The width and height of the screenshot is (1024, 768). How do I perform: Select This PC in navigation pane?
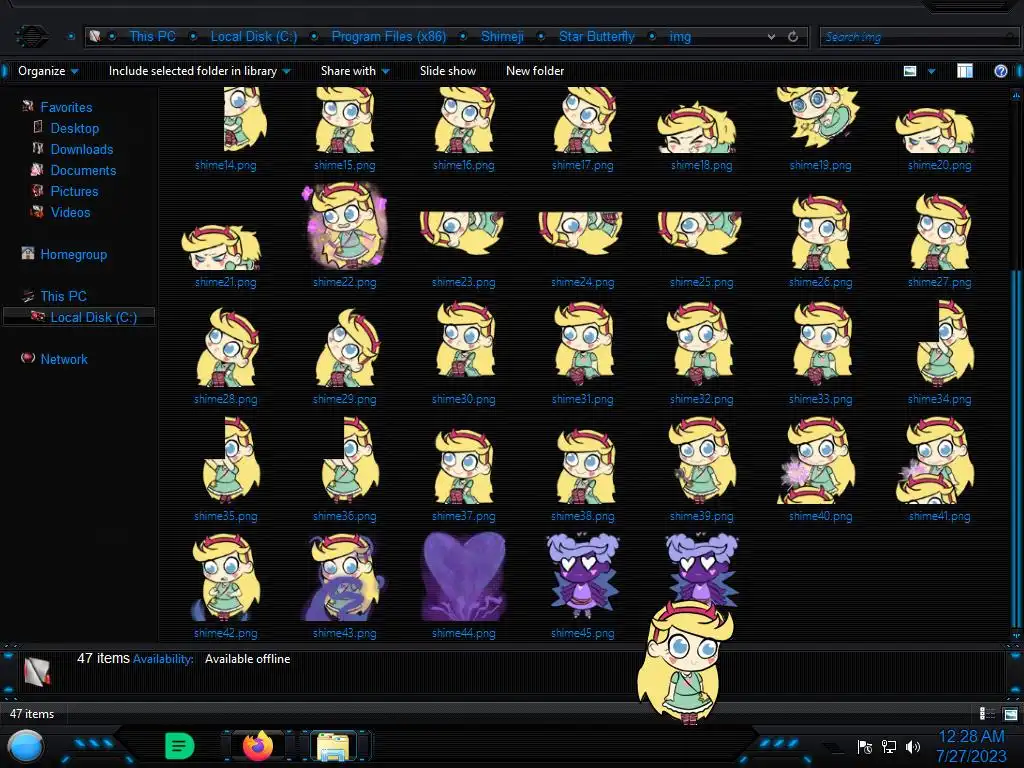(63, 296)
